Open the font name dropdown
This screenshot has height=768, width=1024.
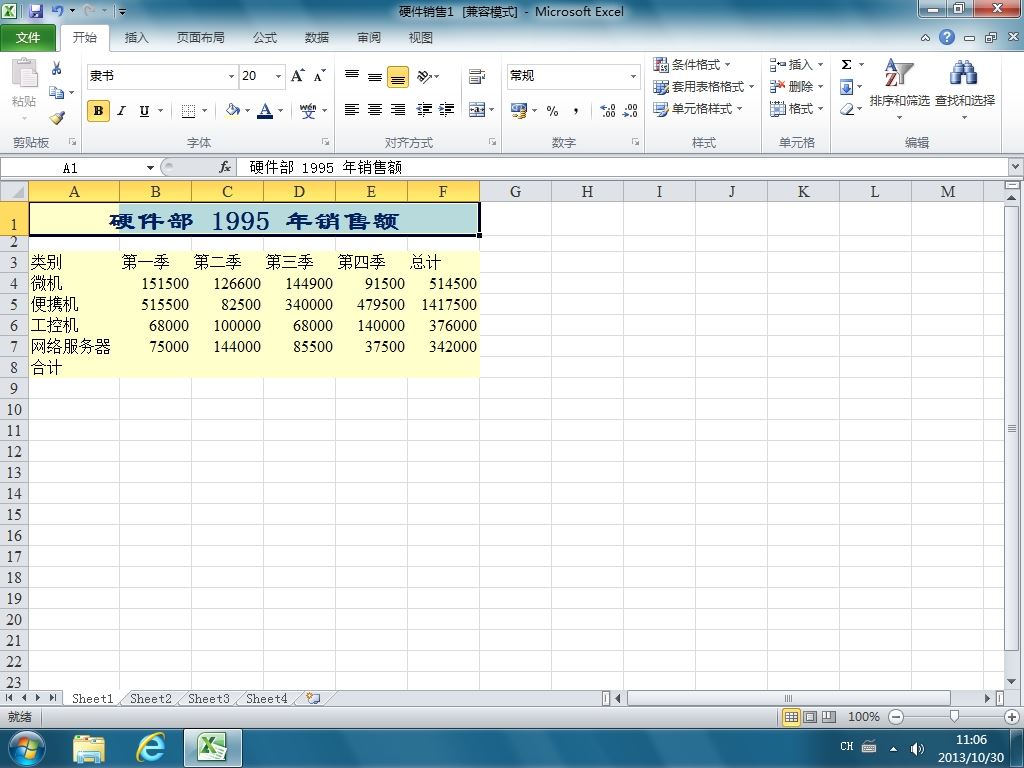click(231, 76)
